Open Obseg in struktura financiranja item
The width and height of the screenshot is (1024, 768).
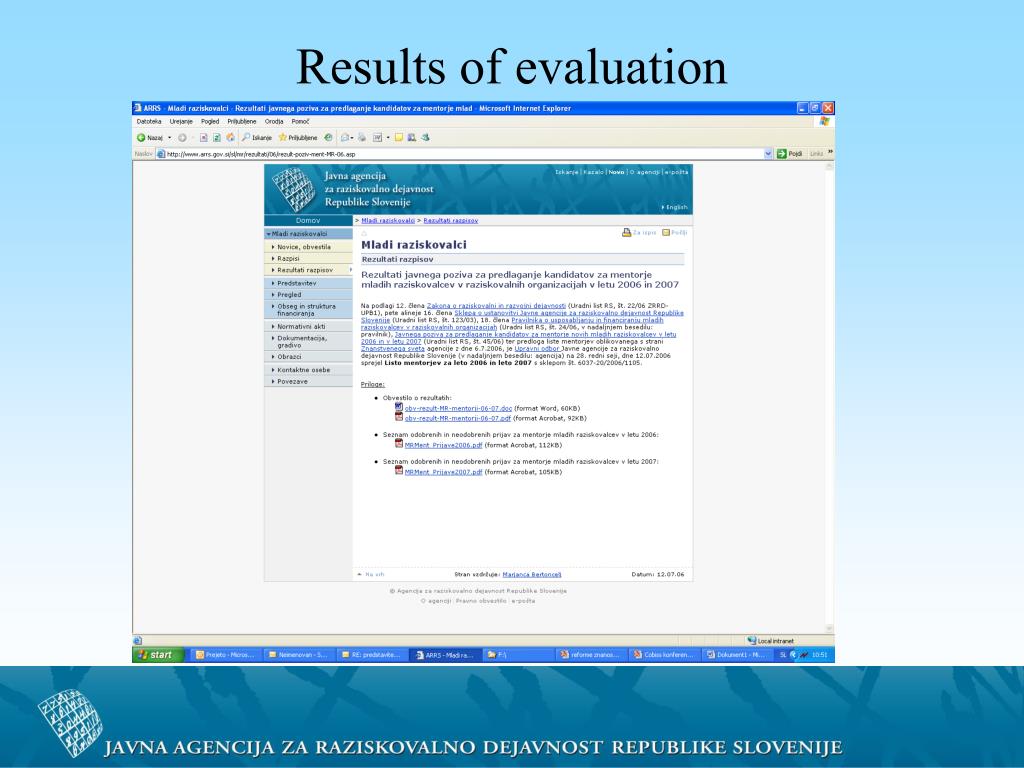tap(306, 310)
